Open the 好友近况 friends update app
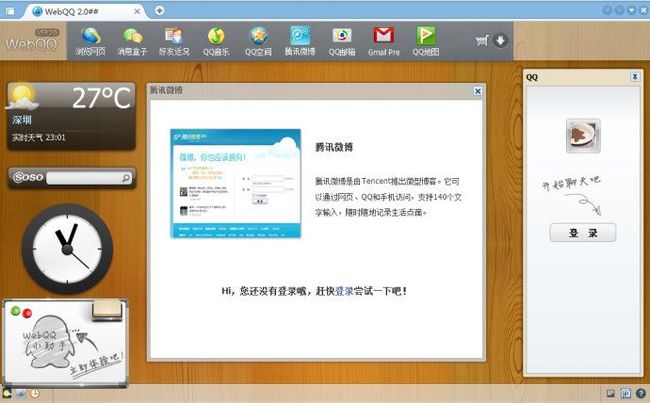Image resolution: width=650 pixels, height=403 pixels. coord(174,41)
